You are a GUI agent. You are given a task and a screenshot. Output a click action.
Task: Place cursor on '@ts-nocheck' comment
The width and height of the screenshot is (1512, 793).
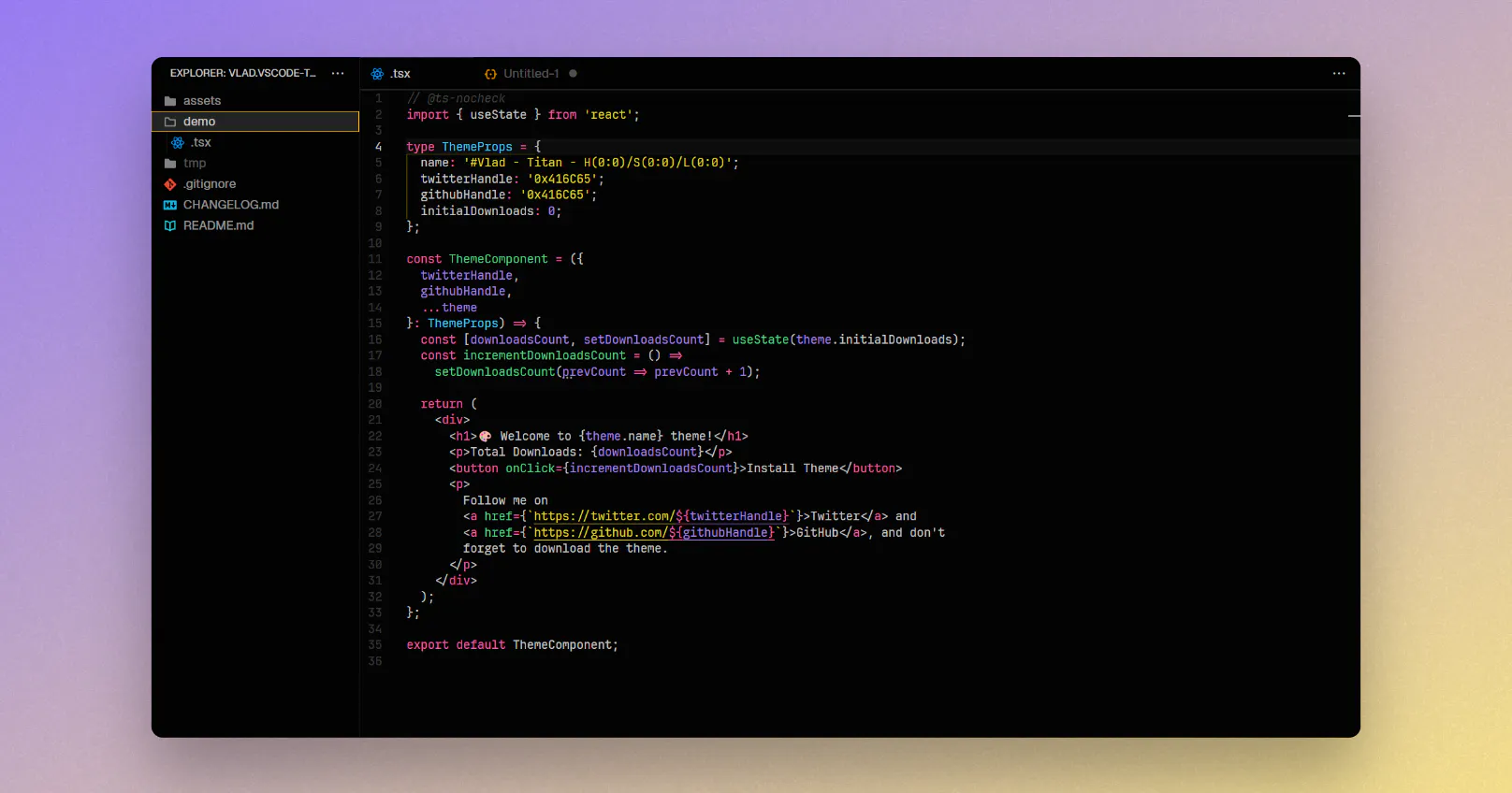coord(466,98)
